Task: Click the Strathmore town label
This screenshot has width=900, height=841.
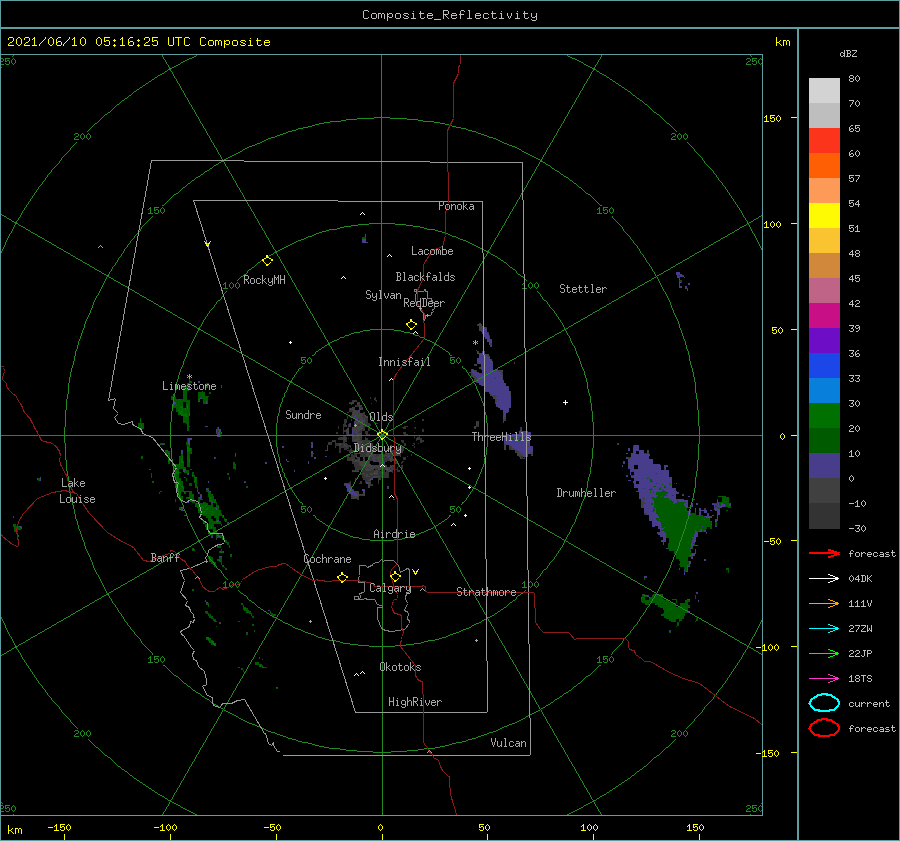Action: pos(486,592)
